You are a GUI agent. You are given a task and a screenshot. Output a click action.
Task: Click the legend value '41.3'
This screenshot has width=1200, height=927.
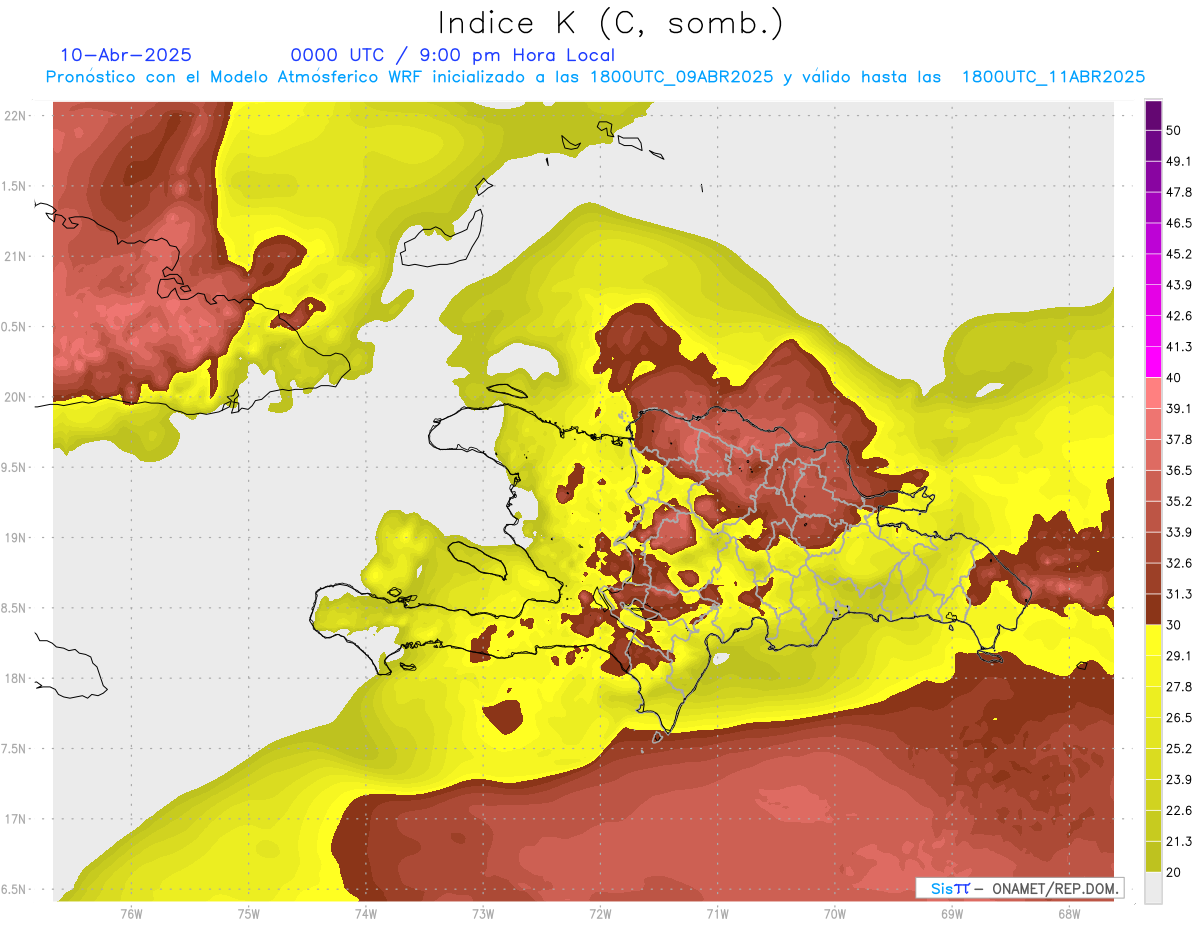(1179, 347)
